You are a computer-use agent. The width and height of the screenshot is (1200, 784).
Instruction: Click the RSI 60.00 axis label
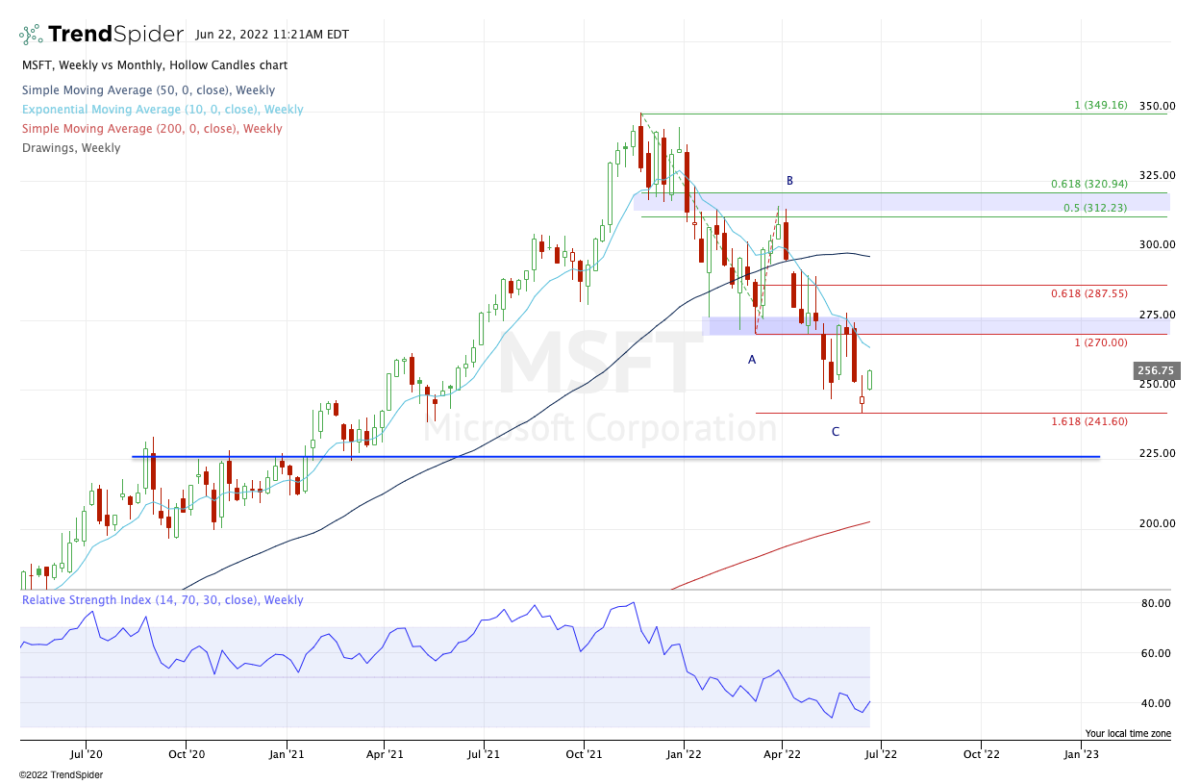1156,653
